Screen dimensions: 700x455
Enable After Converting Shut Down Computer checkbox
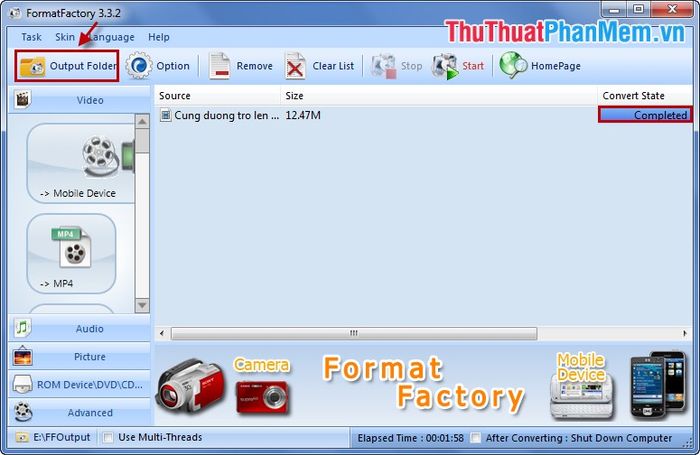pyautogui.click(x=476, y=438)
